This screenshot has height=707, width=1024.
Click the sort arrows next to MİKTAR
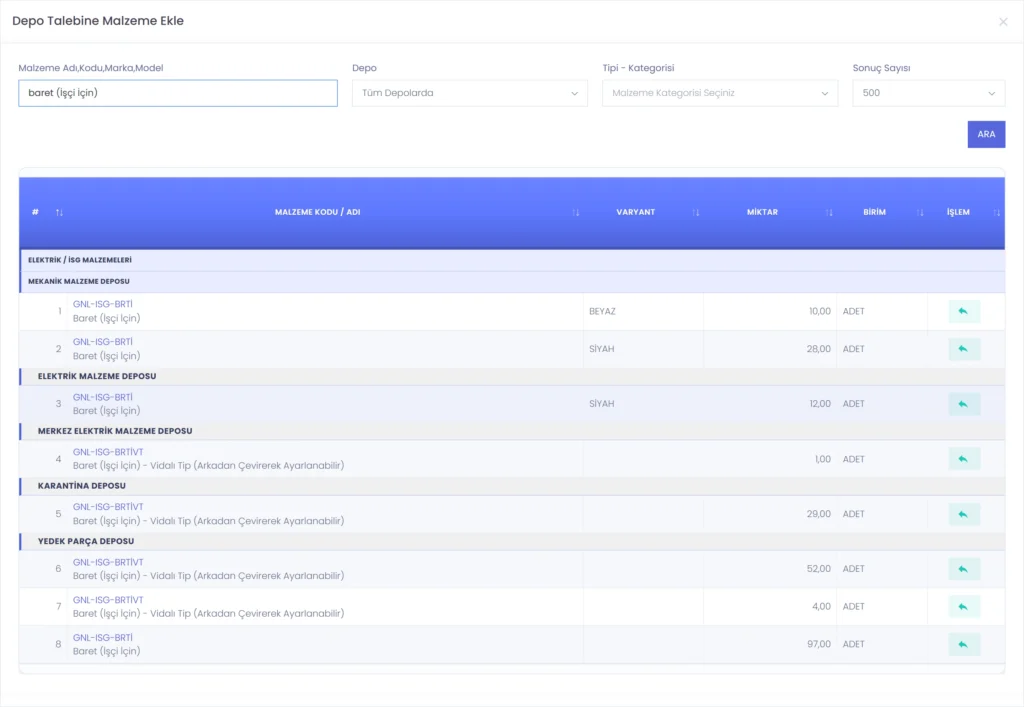[x=829, y=212]
